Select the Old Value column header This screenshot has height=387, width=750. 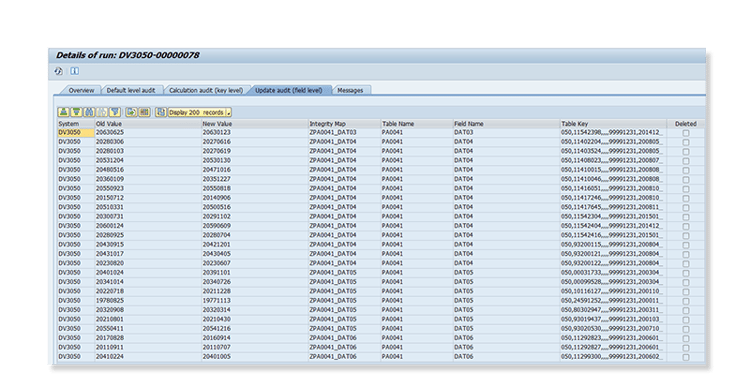[x=148, y=123]
